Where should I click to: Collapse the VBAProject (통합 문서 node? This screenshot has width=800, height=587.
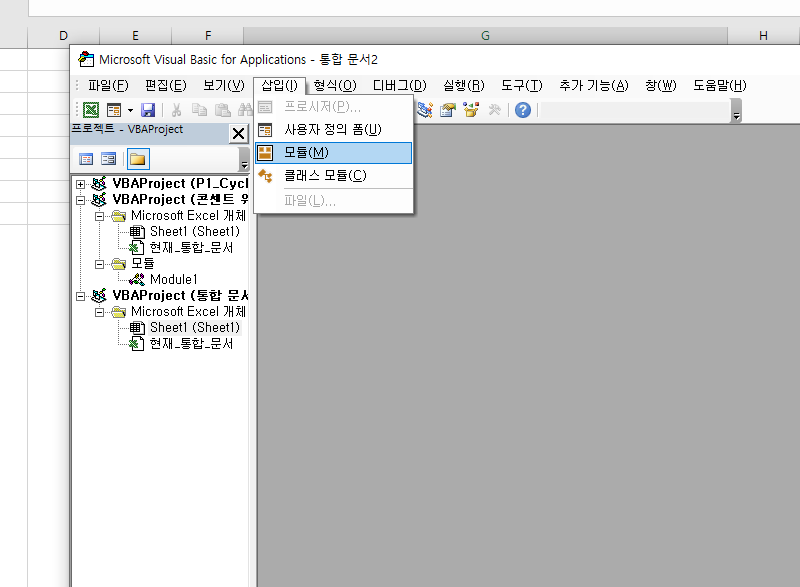tap(81, 296)
